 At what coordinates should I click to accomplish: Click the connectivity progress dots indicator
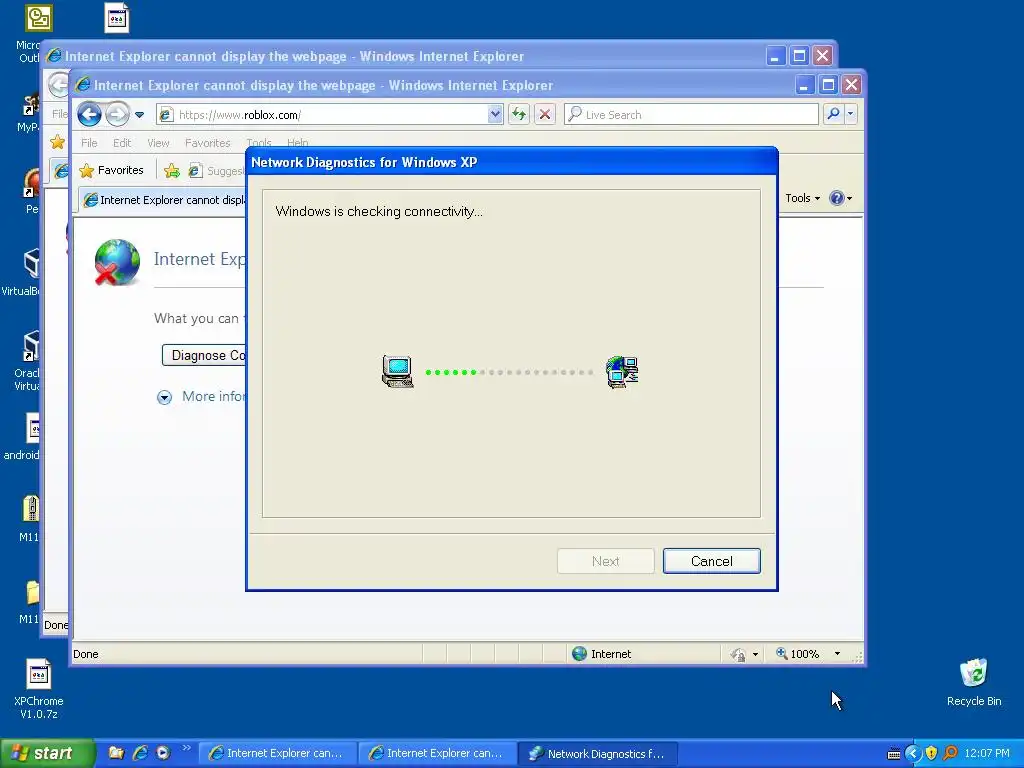tap(509, 372)
